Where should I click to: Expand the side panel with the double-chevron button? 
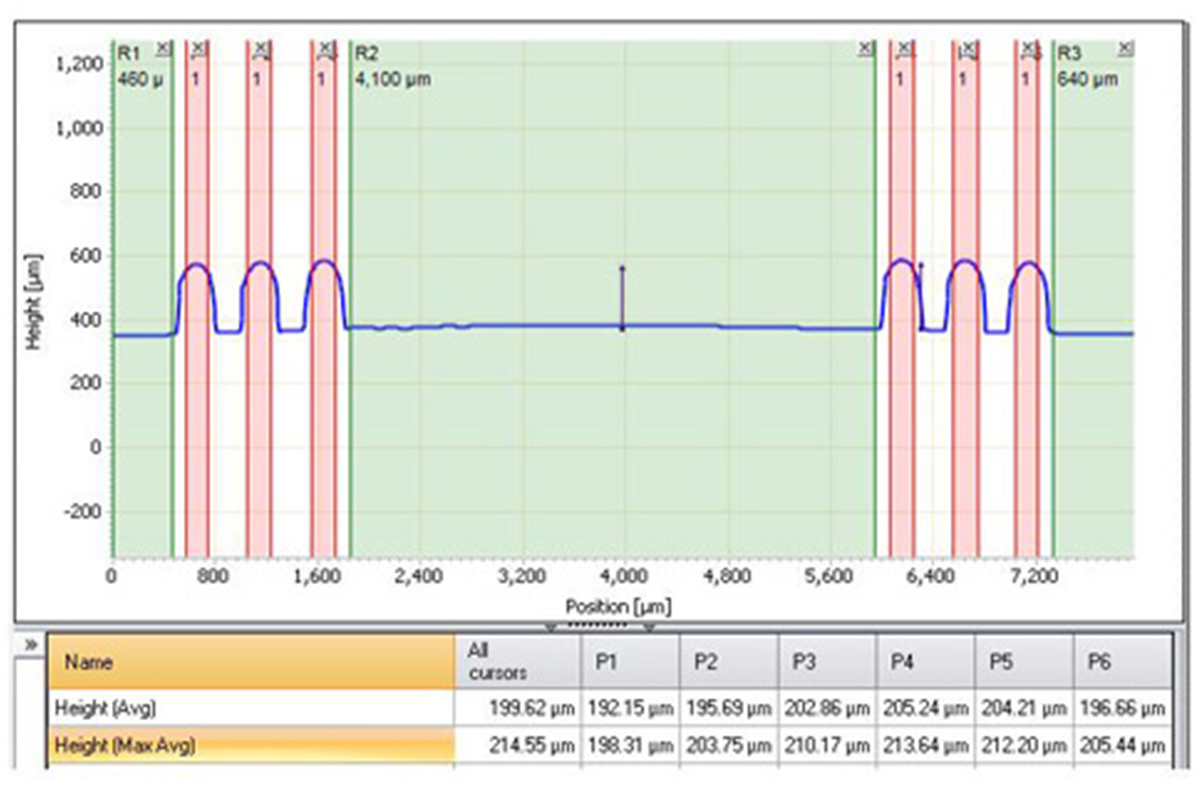31,645
